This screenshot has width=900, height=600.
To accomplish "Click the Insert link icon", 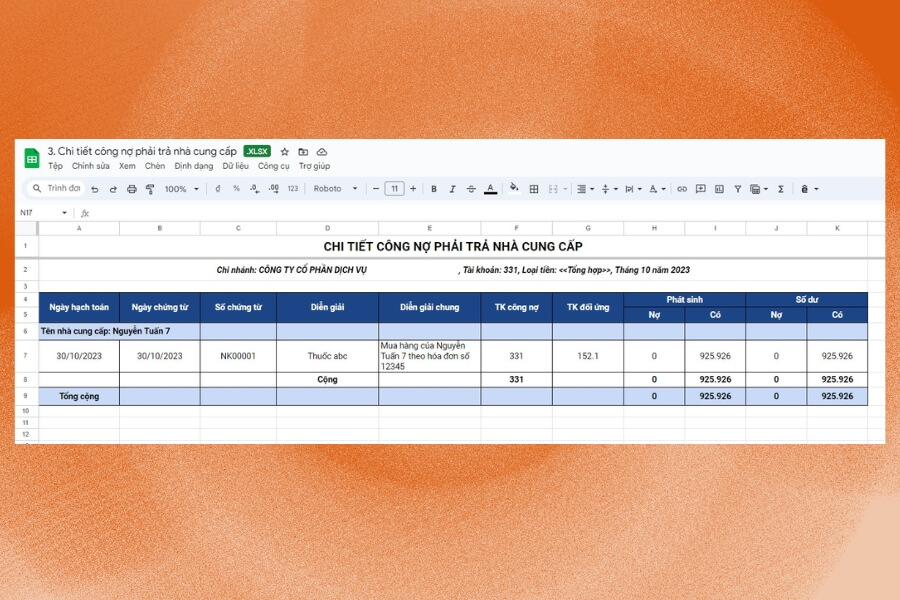I will [x=682, y=189].
